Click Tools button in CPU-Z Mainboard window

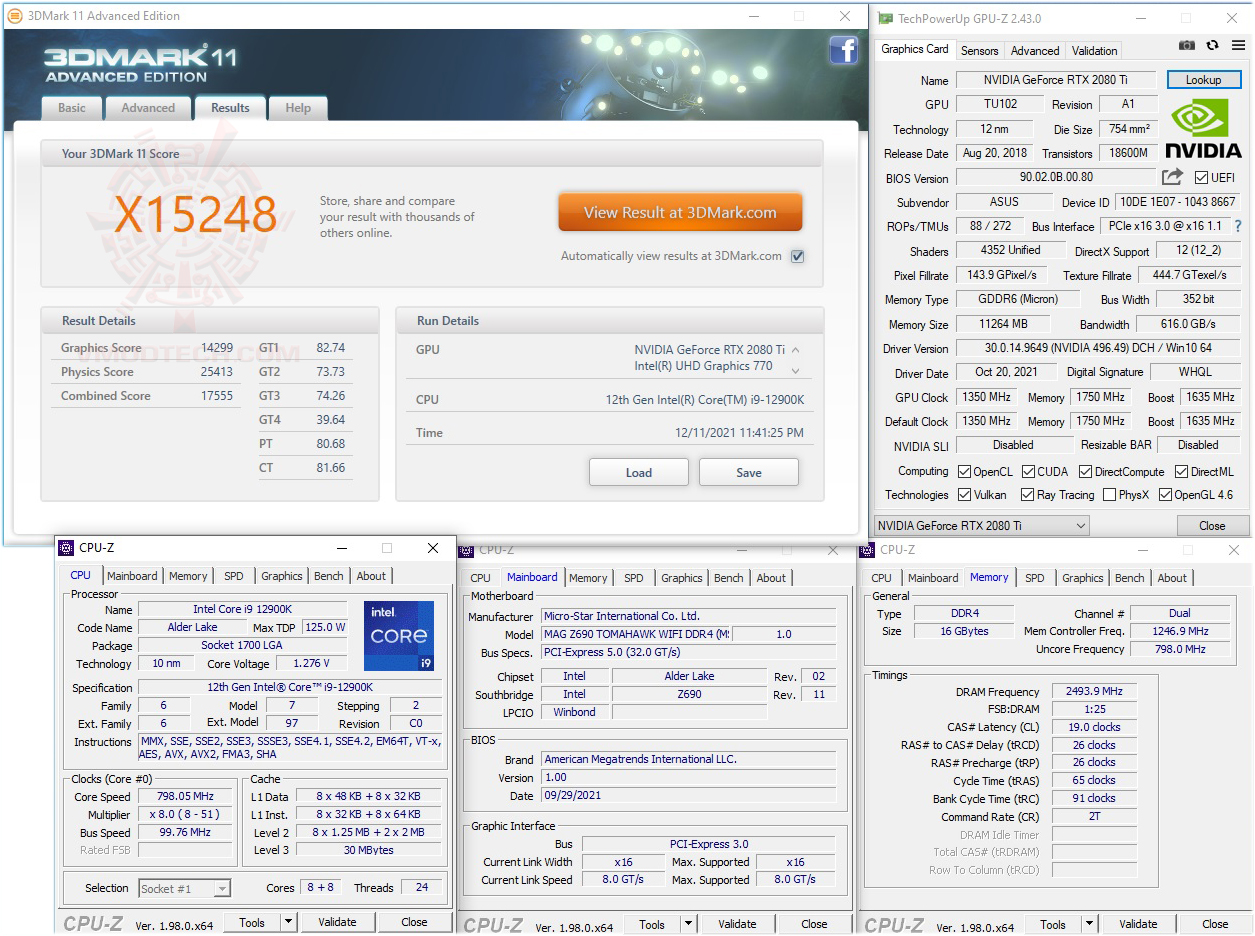652,924
